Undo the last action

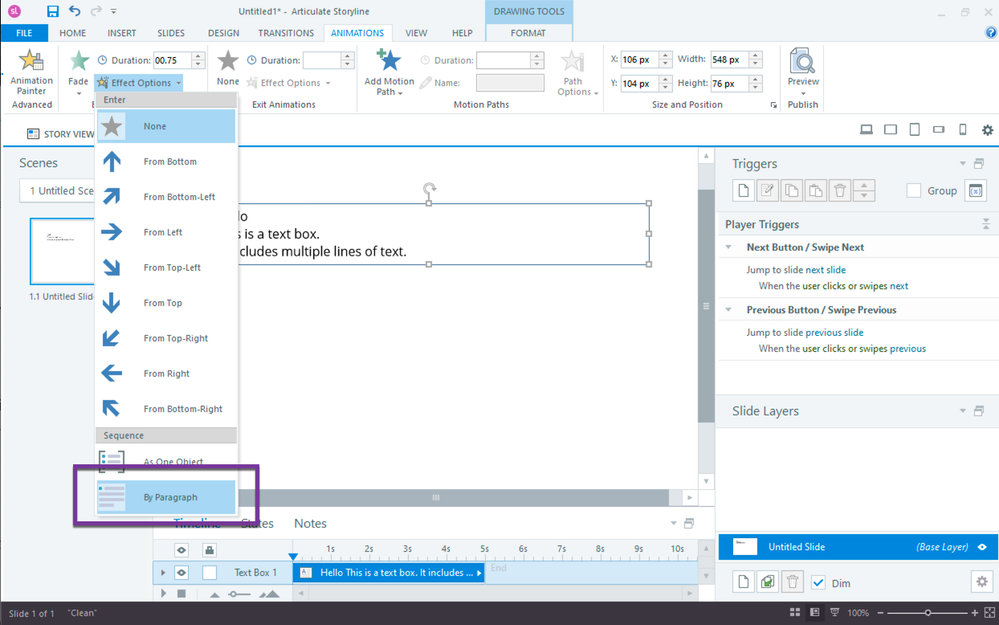click(75, 11)
